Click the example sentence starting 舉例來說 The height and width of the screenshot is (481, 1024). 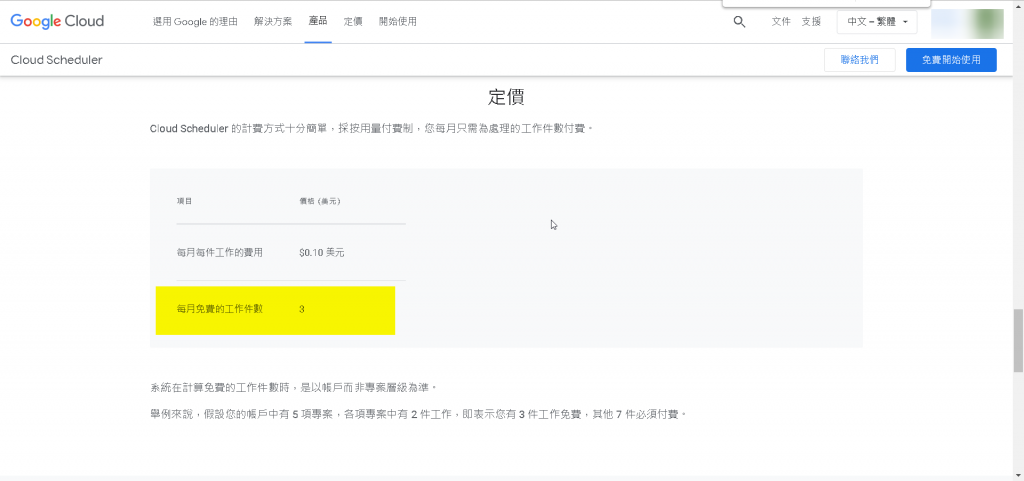point(419,414)
